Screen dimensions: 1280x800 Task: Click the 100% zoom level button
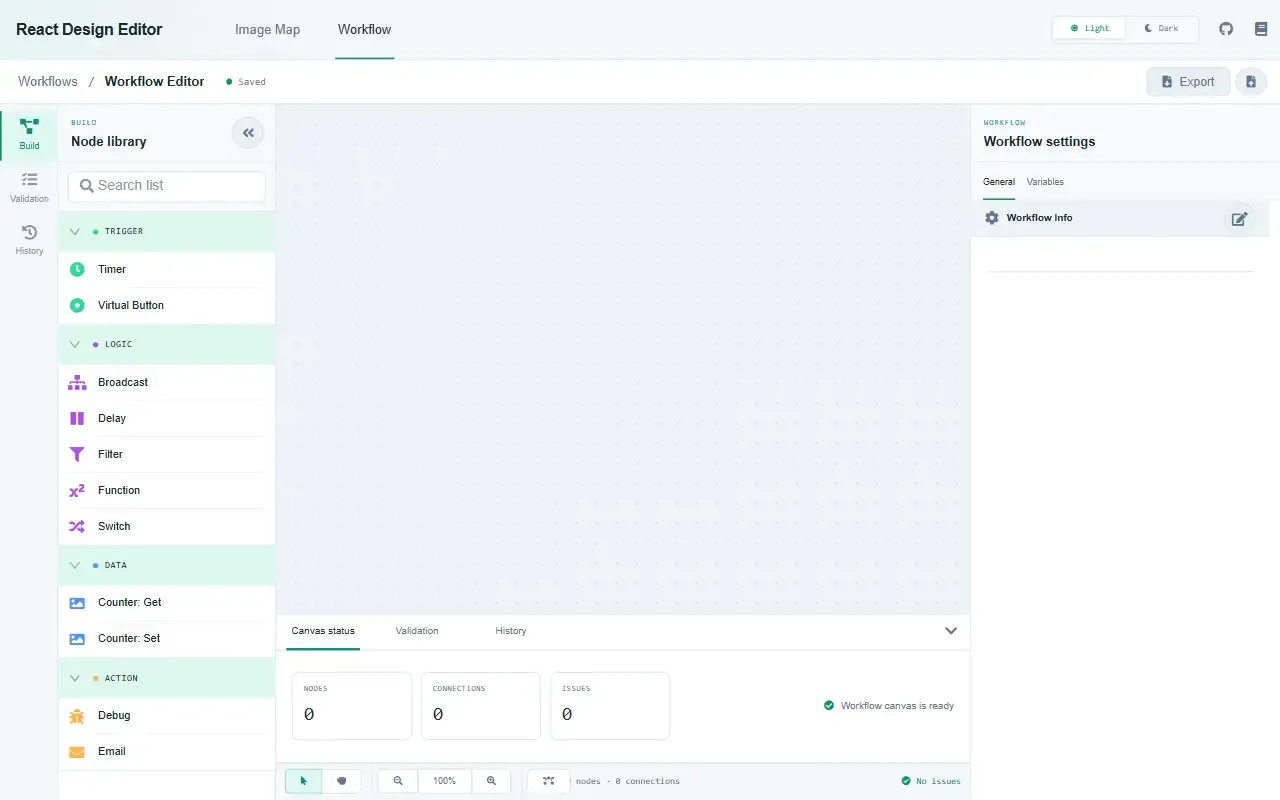[445, 781]
